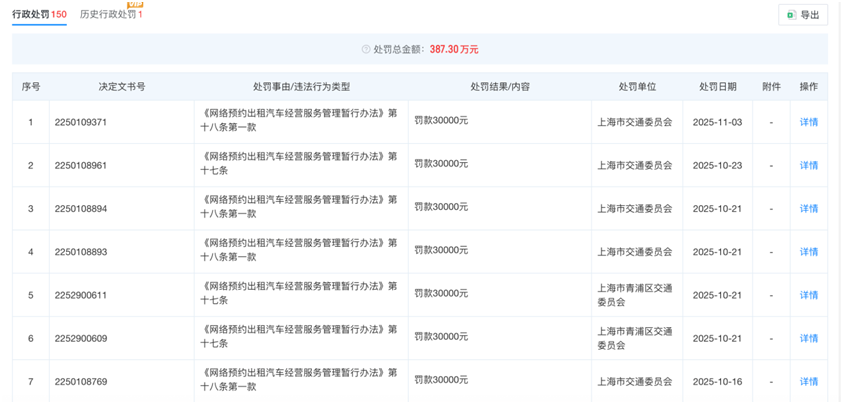Click the 决定文书号 column header
Viewport: 841px width, 402px height.
[x=122, y=87]
